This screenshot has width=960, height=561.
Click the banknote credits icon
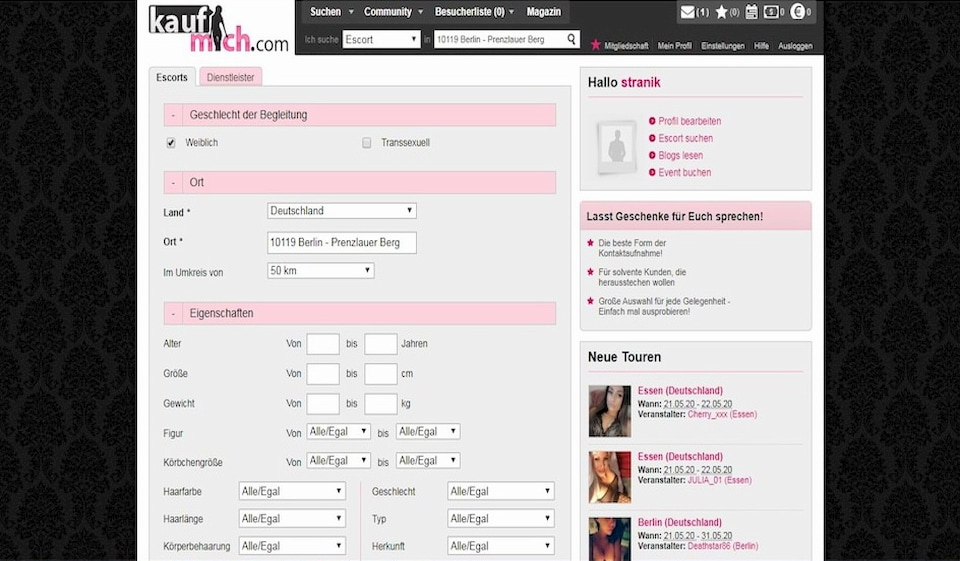point(773,13)
